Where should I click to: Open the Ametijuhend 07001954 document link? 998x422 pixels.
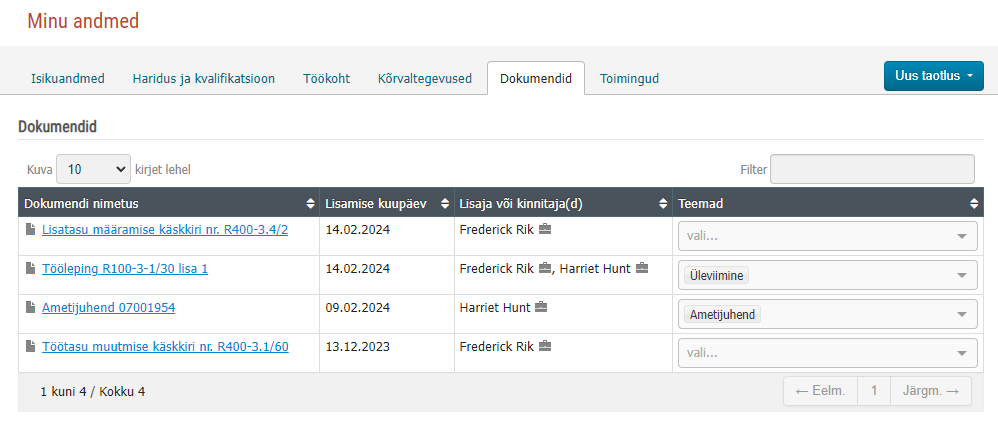click(108, 308)
